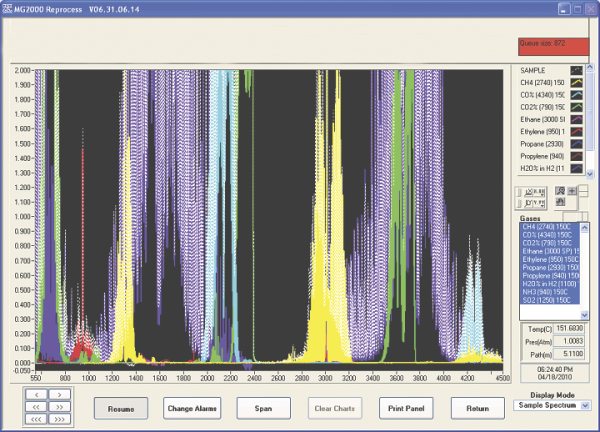The height and width of the screenshot is (432, 600).
Task: Click the Path(m) value field
Action: point(569,354)
